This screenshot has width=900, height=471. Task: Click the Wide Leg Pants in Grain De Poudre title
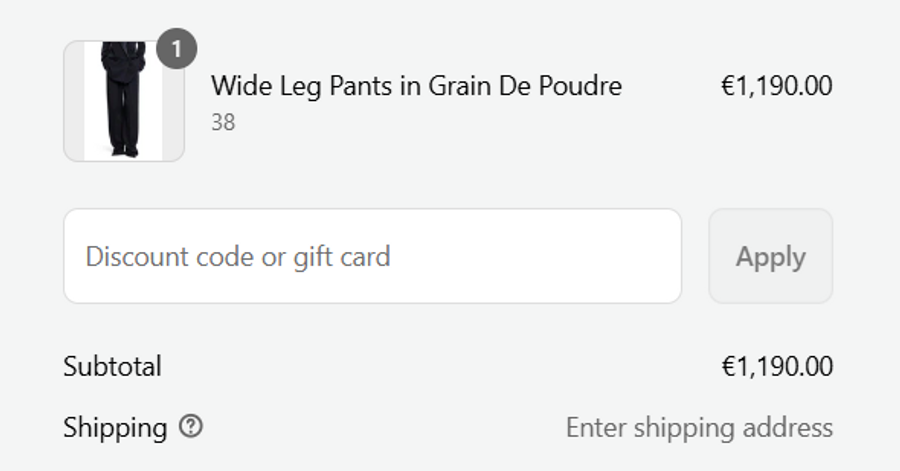click(416, 86)
